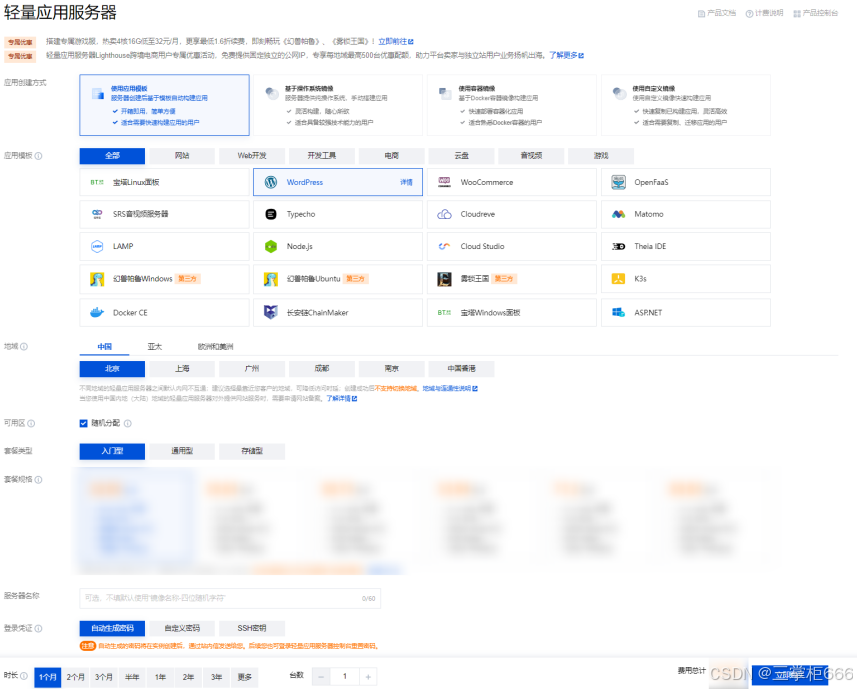
Task: Open the 产品控制台 console icon
Action: pos(797,13)
